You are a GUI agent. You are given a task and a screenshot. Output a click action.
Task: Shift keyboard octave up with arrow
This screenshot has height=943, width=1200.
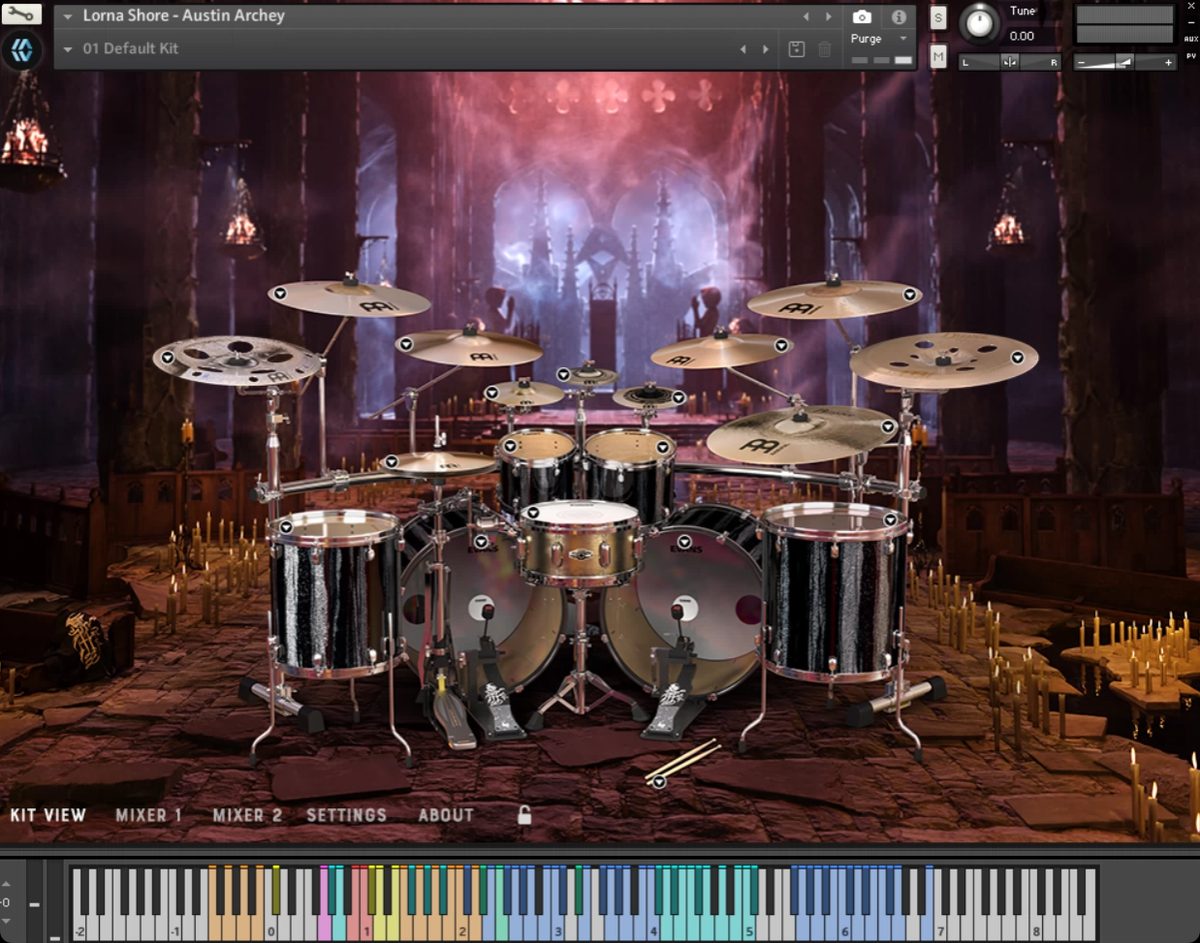[x=7, y=884]
